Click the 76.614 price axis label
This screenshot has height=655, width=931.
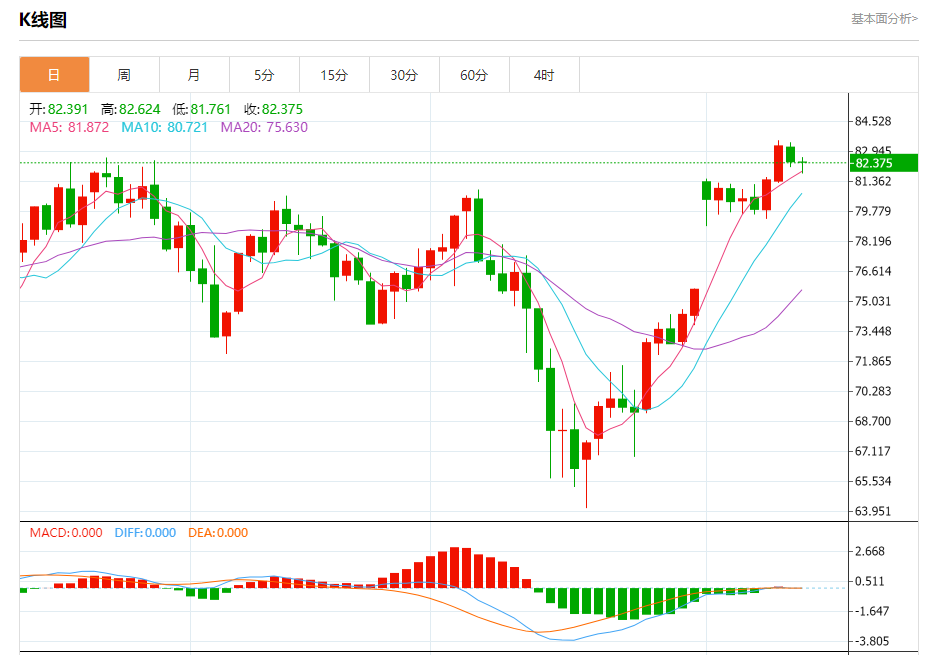[873, 271]
